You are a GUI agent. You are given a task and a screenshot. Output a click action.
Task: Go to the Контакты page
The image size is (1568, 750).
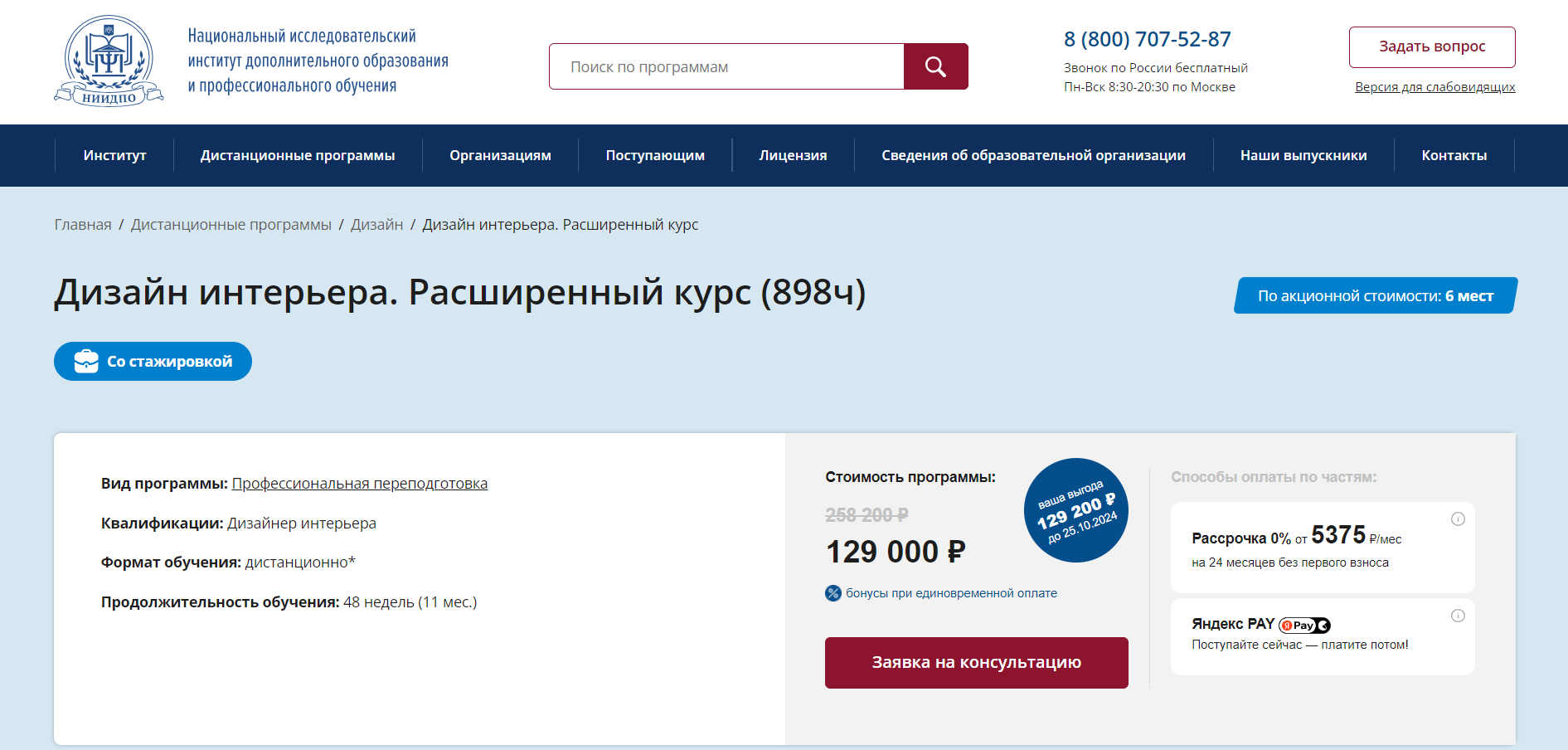pos(1454,155)
